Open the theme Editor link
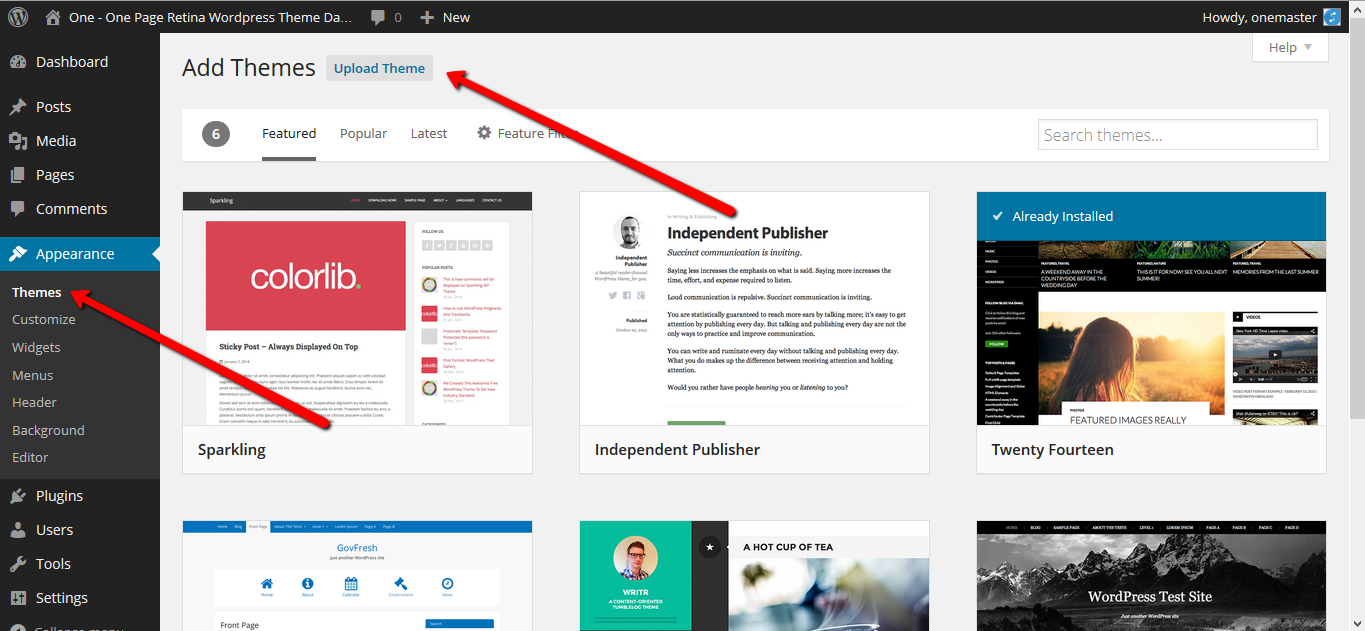 30,457
